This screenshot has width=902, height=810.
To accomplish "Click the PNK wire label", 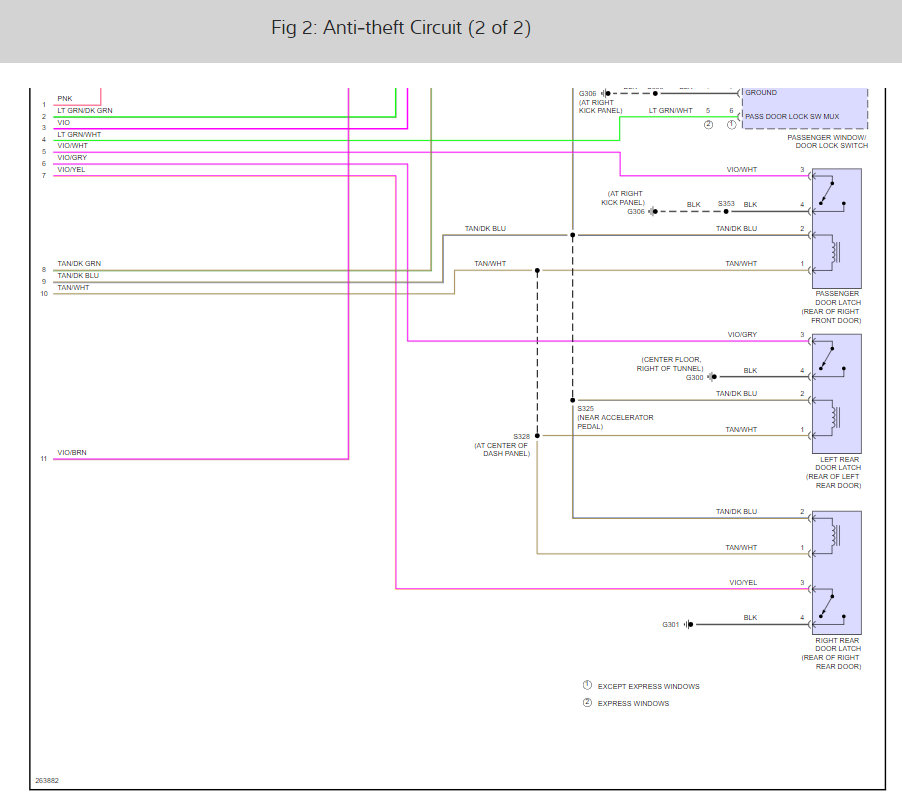I will coord(64,98).
